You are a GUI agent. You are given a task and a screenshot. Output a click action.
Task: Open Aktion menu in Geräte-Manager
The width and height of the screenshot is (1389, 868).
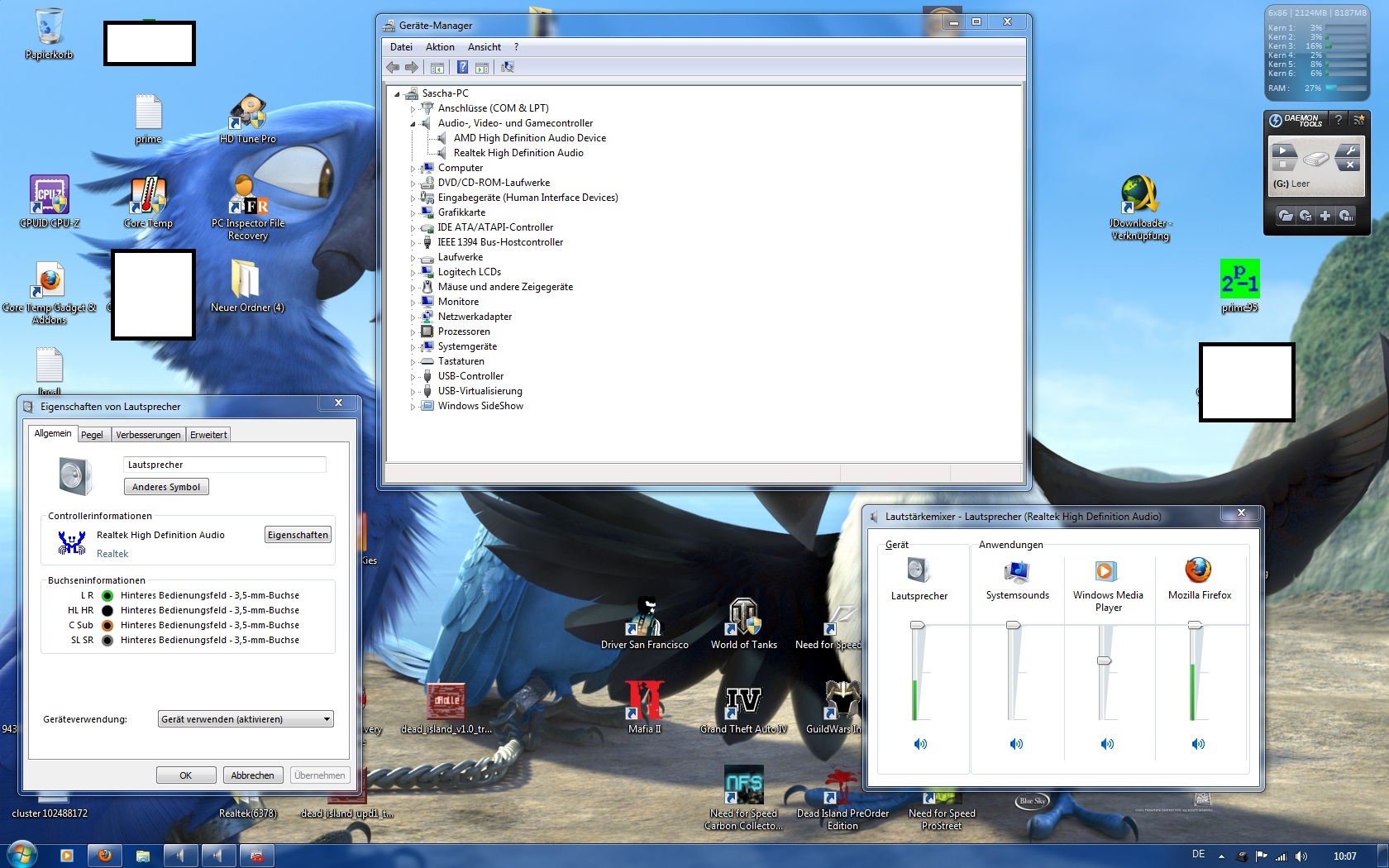[440, 47]
